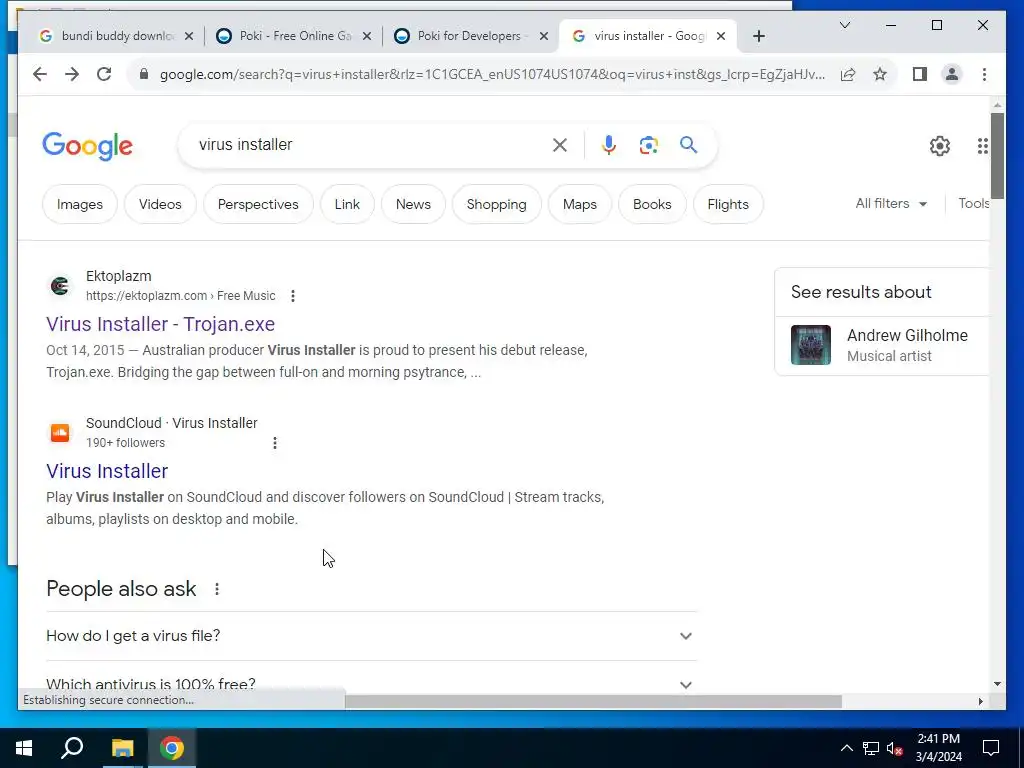Open the Chrome side panel
The width and height of the screenshot is (1024, 768).
pyautogui.click(x=920, y=74)
